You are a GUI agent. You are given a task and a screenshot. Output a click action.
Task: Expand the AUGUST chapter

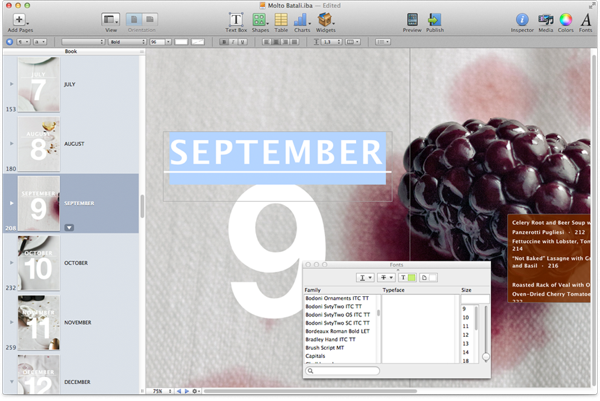point(11,143)
